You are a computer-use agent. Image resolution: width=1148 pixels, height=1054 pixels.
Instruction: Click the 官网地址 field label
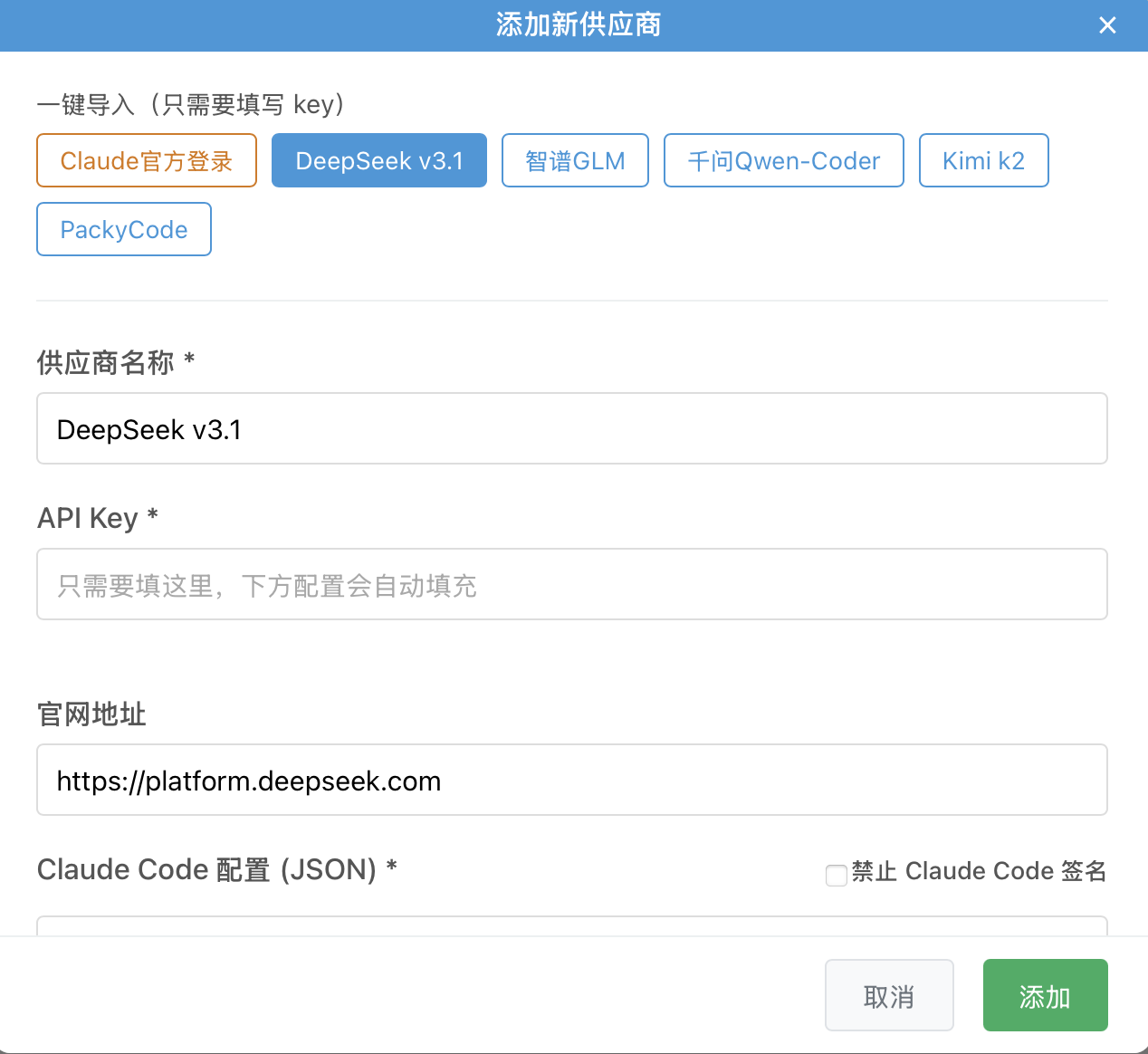(91, 714)
